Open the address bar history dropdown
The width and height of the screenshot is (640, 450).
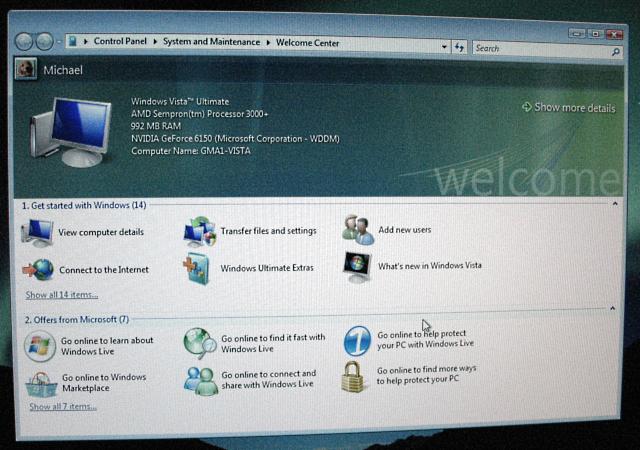coord(444,46)
